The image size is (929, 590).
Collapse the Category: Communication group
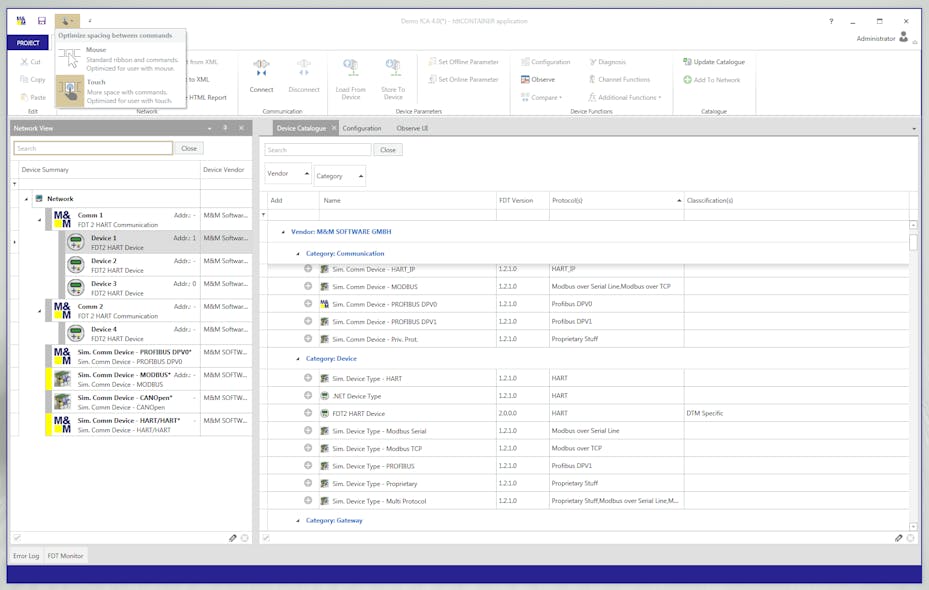pyautogui.click(x=298, y=254)
